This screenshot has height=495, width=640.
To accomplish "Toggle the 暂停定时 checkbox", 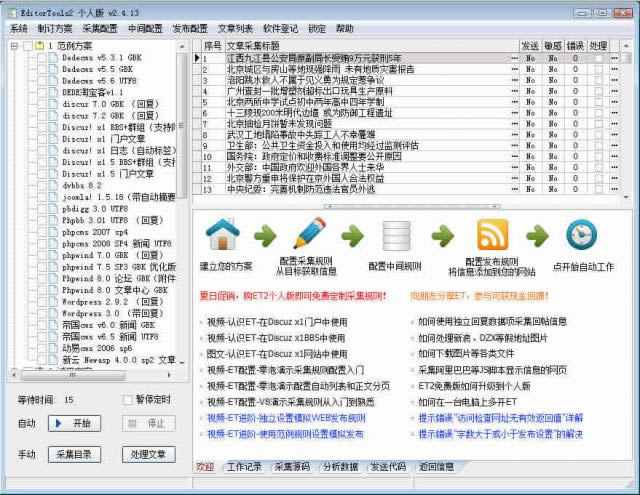I will click(127, 400).
